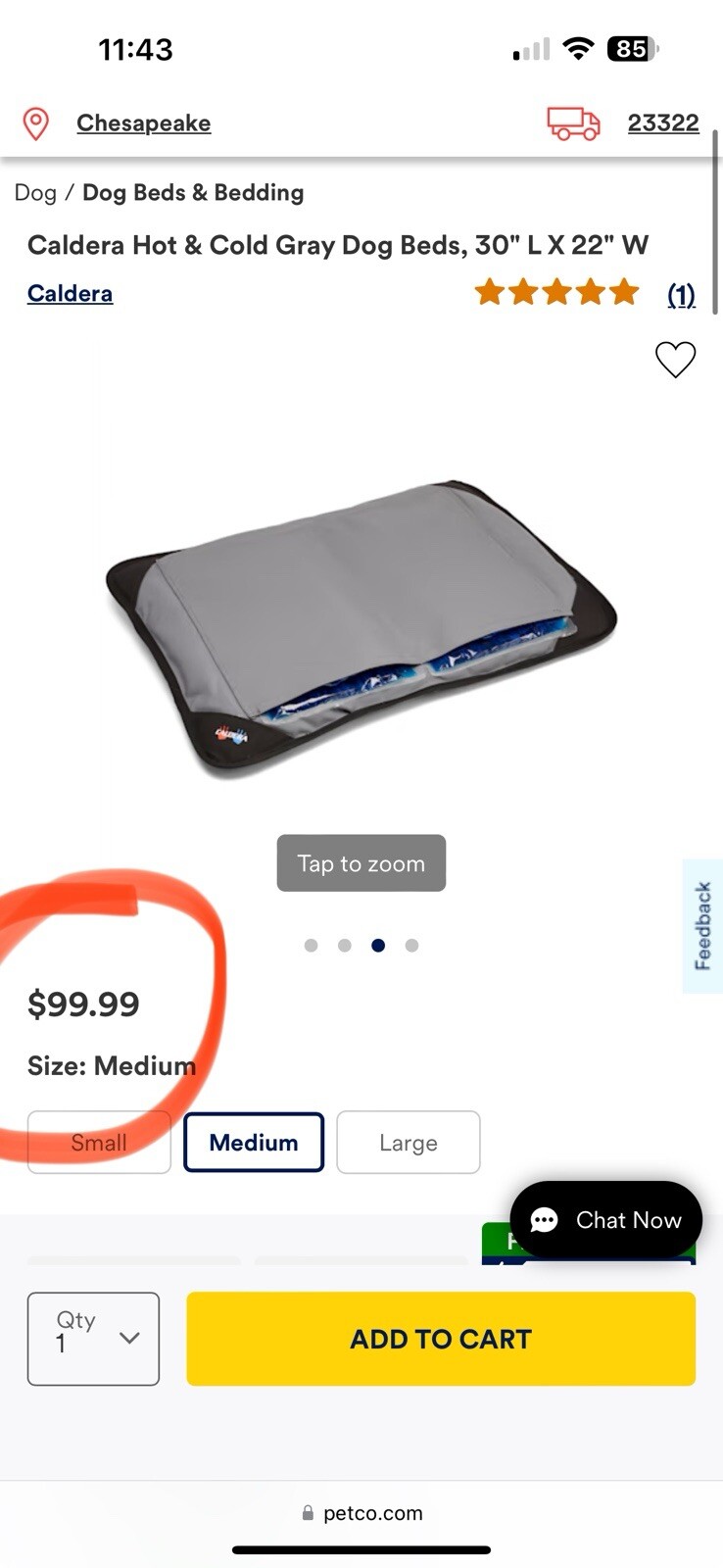Tap the chat bubble icon in Chat Now
The width and height of the screenshot is (723, 1568).
[544, 1220]
